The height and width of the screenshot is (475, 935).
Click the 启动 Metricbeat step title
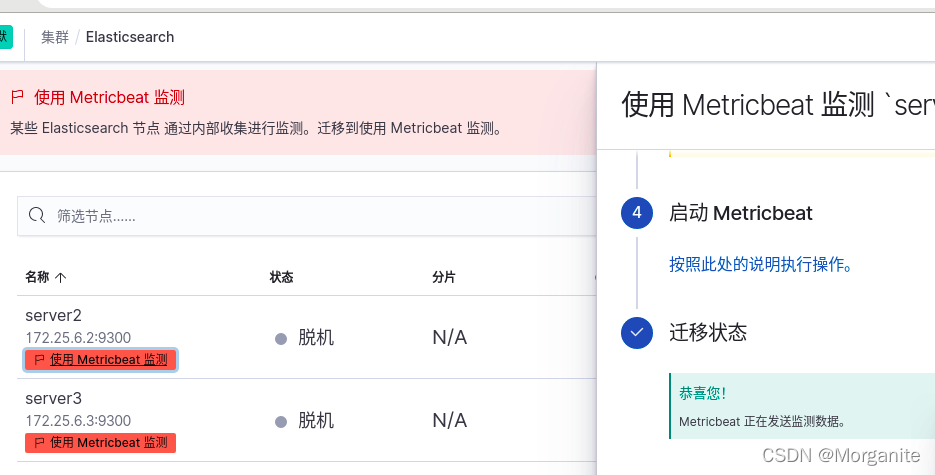tap(741, 213)
